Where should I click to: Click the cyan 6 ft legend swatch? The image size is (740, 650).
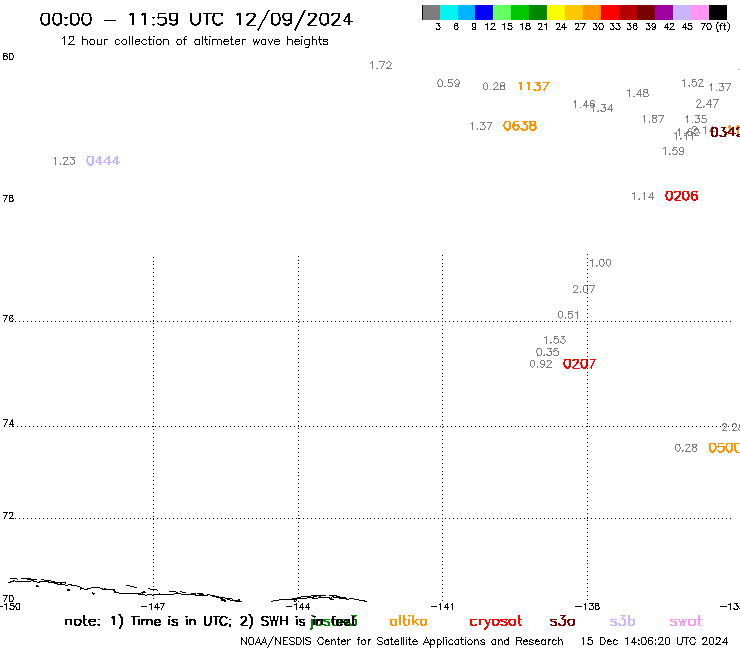pyautogui.click(x=449, y=12)
